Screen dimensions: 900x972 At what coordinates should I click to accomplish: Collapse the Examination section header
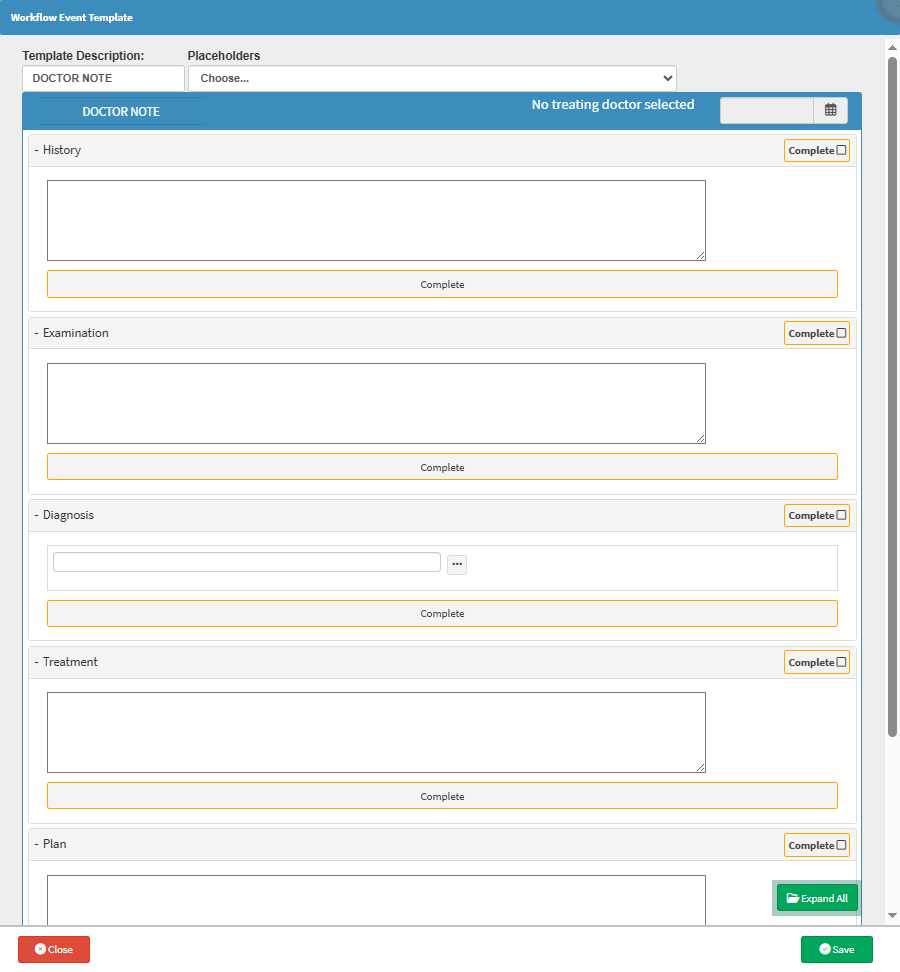click(x=75, y=333)
